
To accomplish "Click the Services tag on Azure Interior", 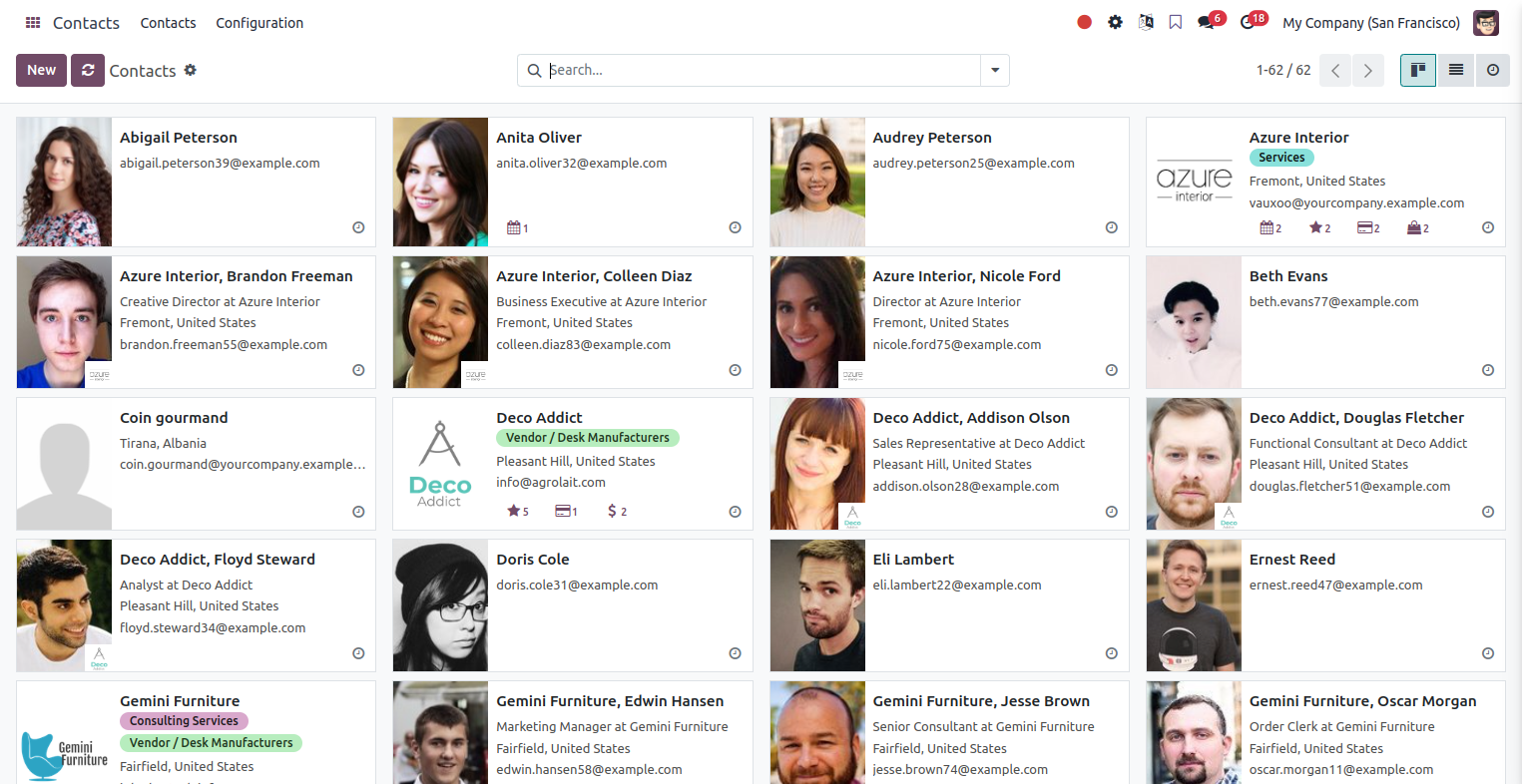I will 1281,158.
